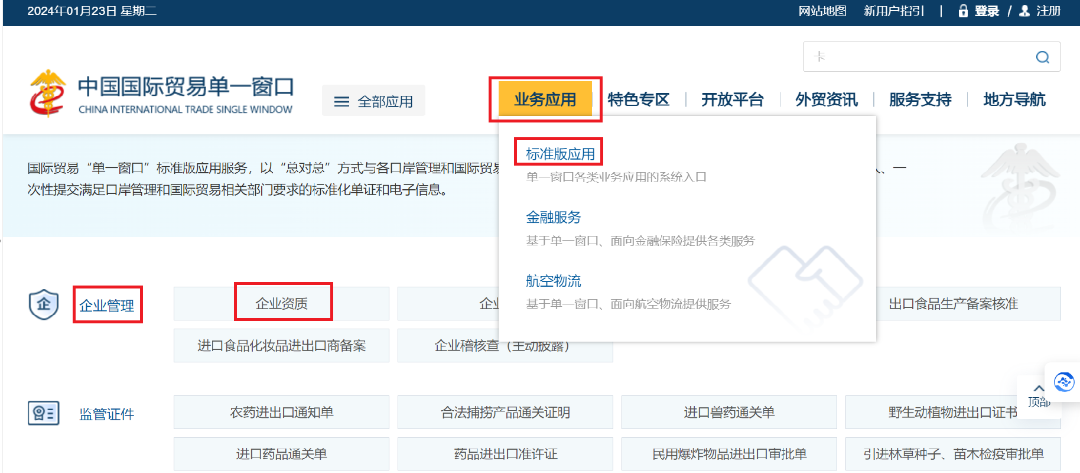Click the 监管证件 category link
Screen dimensions: 1080x473
[x=107, y=414]
